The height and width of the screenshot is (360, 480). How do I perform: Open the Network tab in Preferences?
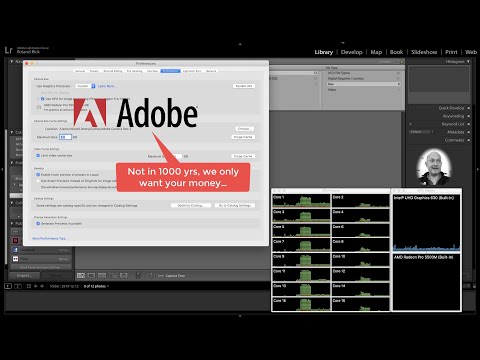pyautogui.click(x=211, y=71)
